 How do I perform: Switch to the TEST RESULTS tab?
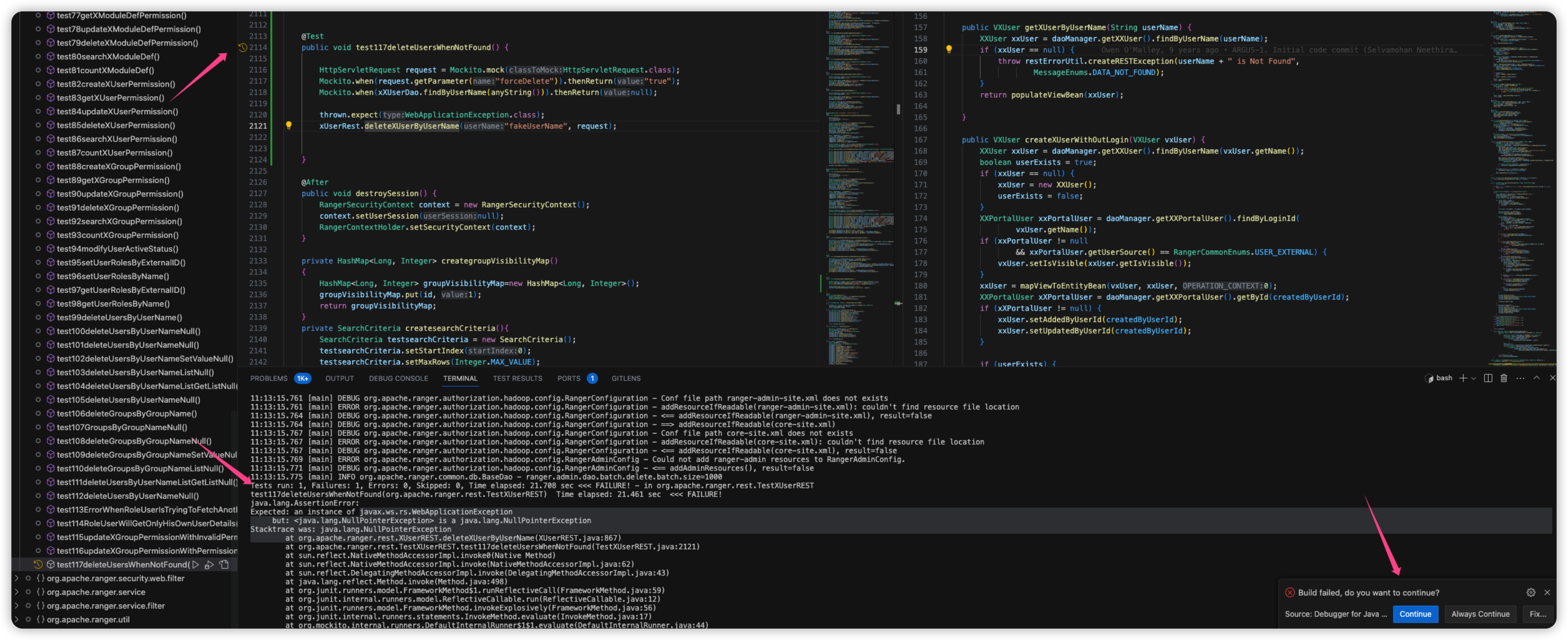(517, 378)
